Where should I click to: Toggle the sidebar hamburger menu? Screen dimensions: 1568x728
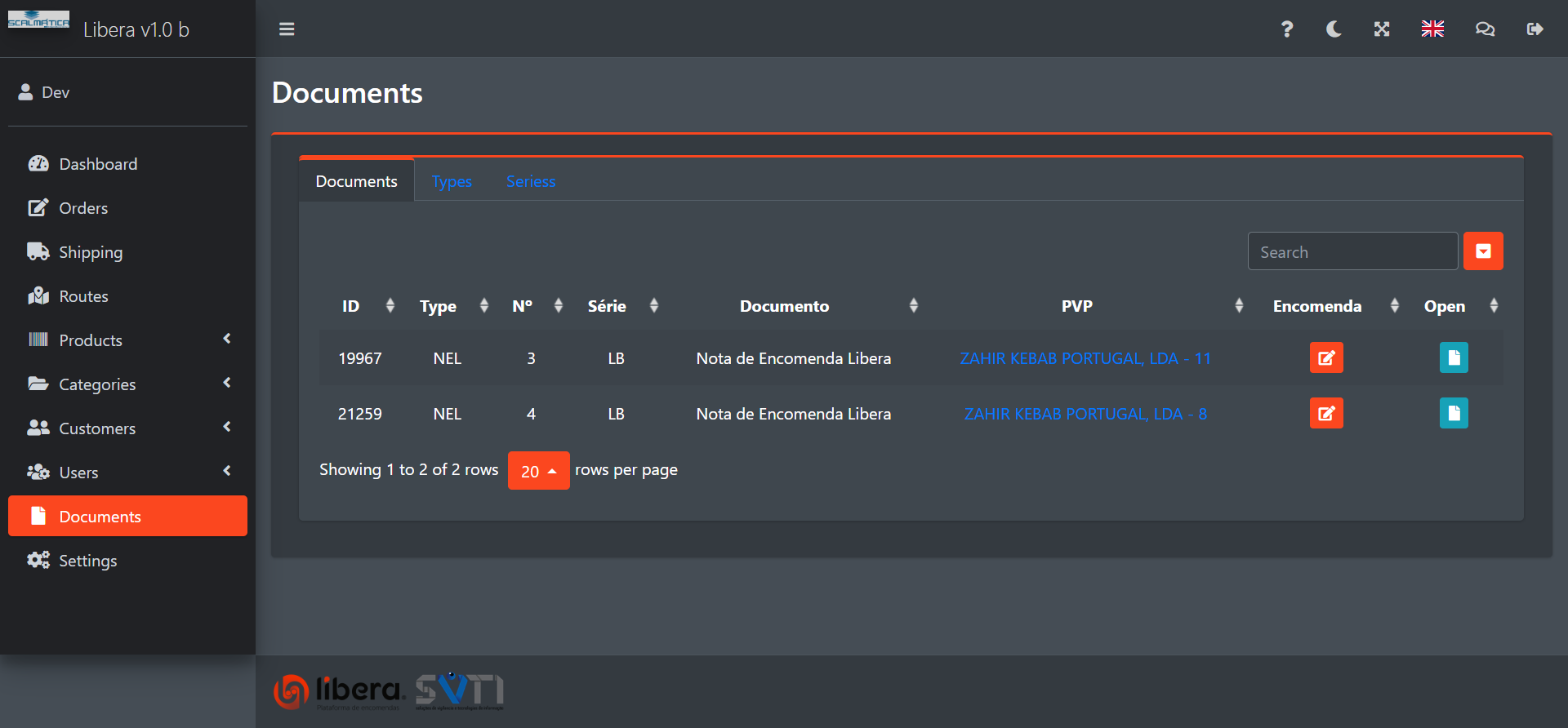(x=287, y=29)
